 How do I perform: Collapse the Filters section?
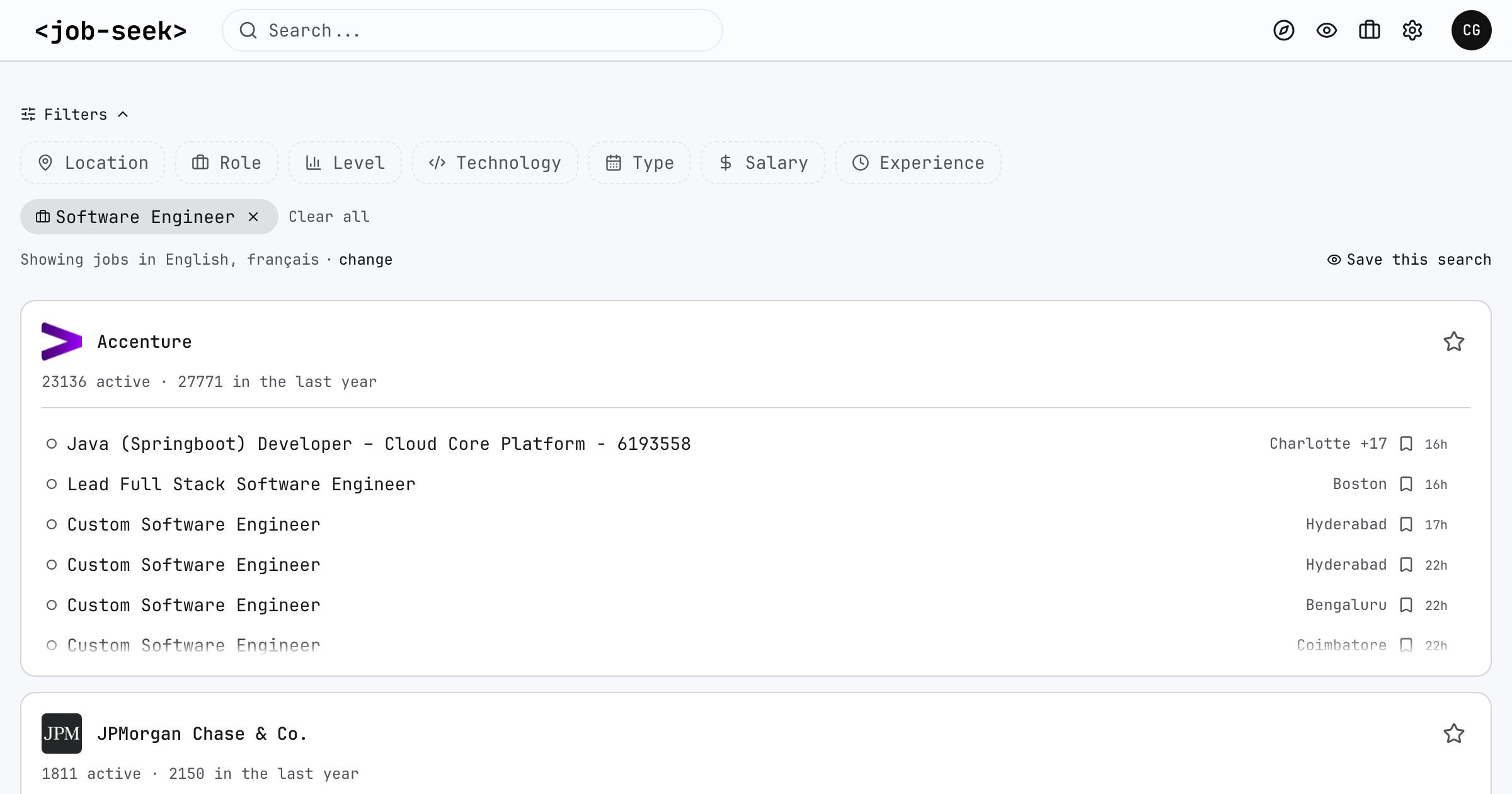75,114
